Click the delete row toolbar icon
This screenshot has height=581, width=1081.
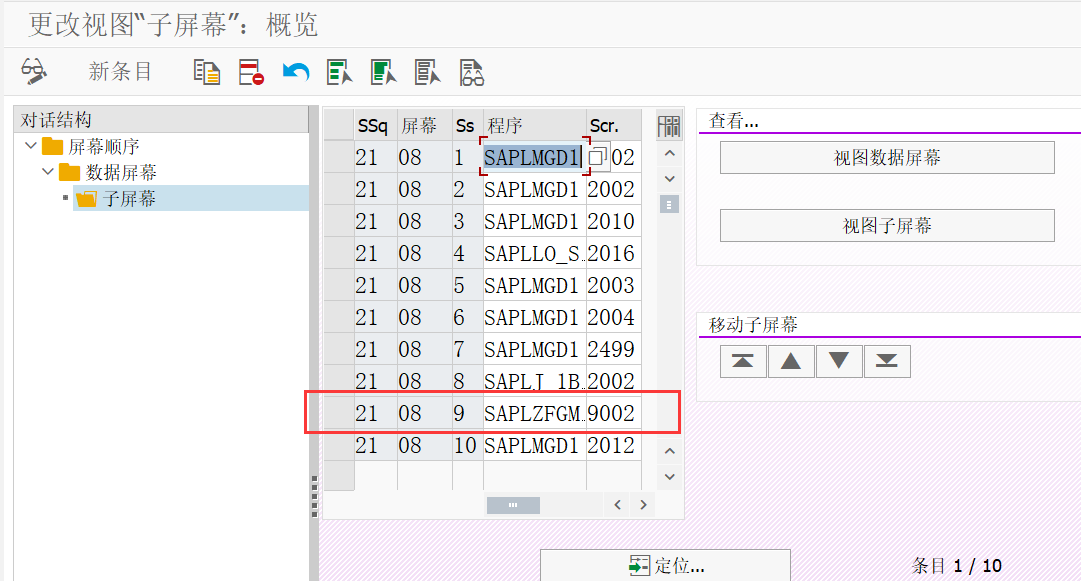[251, 72]
